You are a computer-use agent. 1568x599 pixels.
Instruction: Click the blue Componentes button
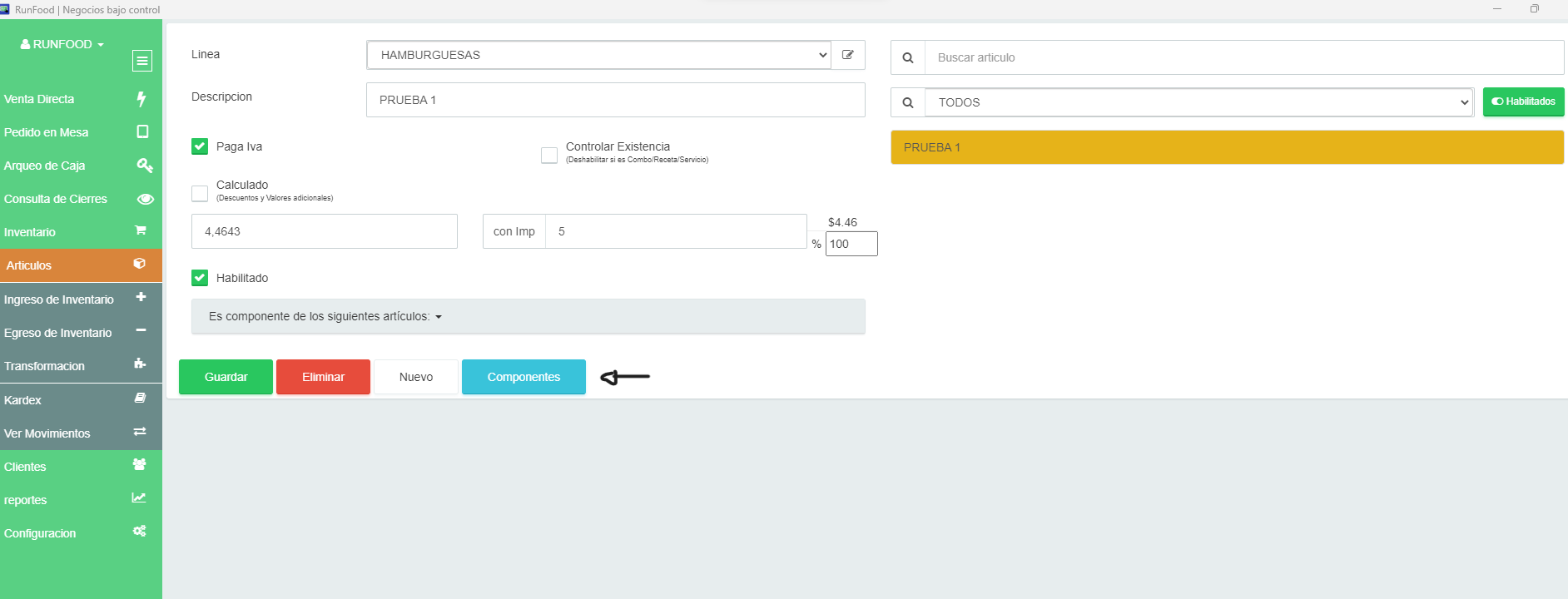pyautogui.click(x=523, y=377)
